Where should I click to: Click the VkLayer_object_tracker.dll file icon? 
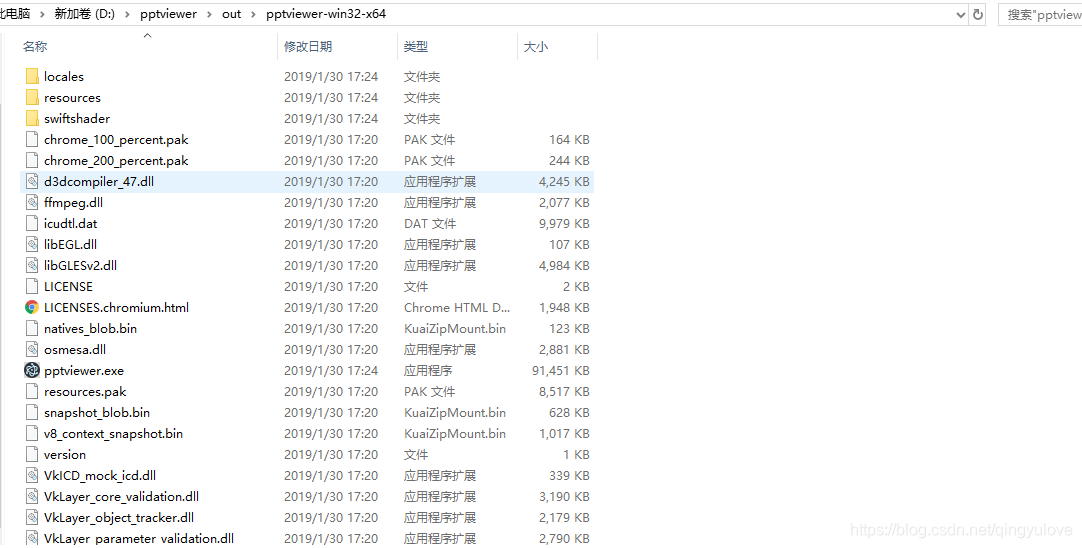pyautogui.click(x=32, y=518)
